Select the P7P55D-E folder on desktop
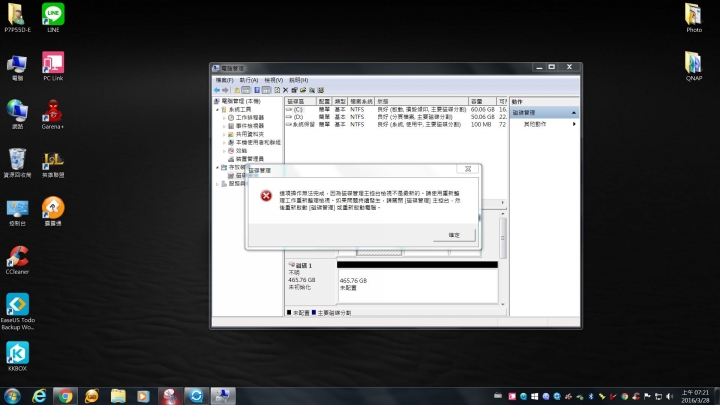This screenshot has width=720, height=405. (17, 17)
